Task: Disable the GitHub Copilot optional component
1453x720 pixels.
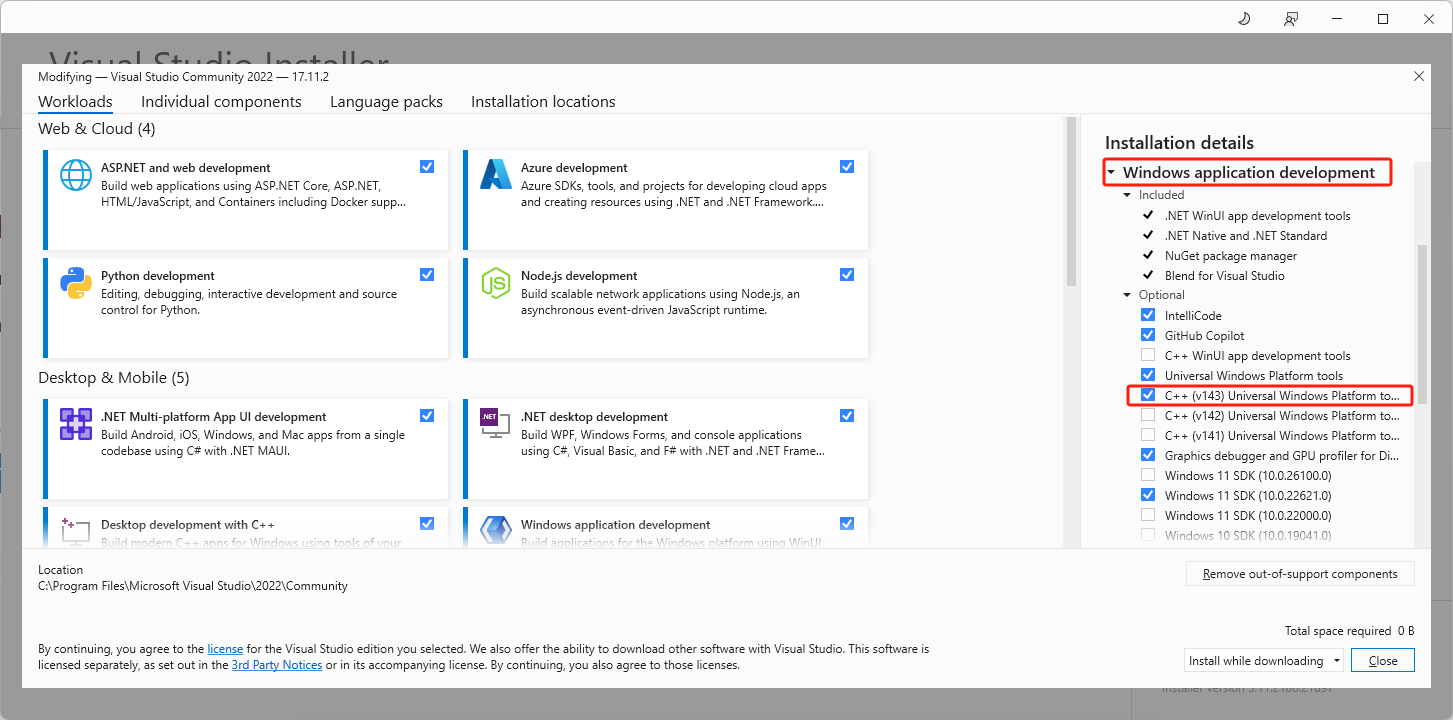Action: point(1148,336)
